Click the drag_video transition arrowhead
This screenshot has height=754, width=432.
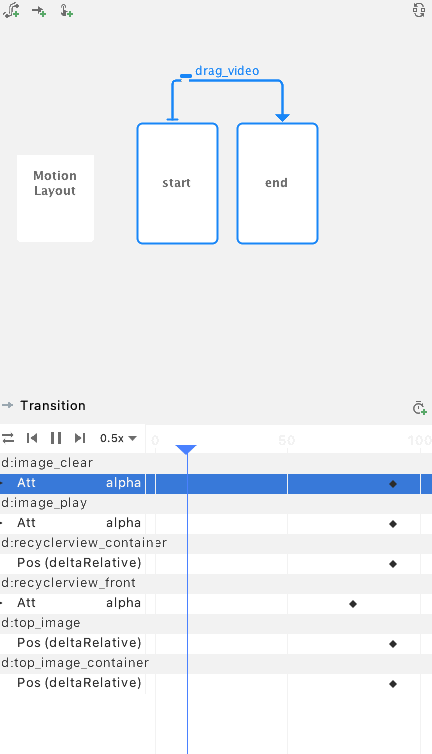tap(282, 117)
